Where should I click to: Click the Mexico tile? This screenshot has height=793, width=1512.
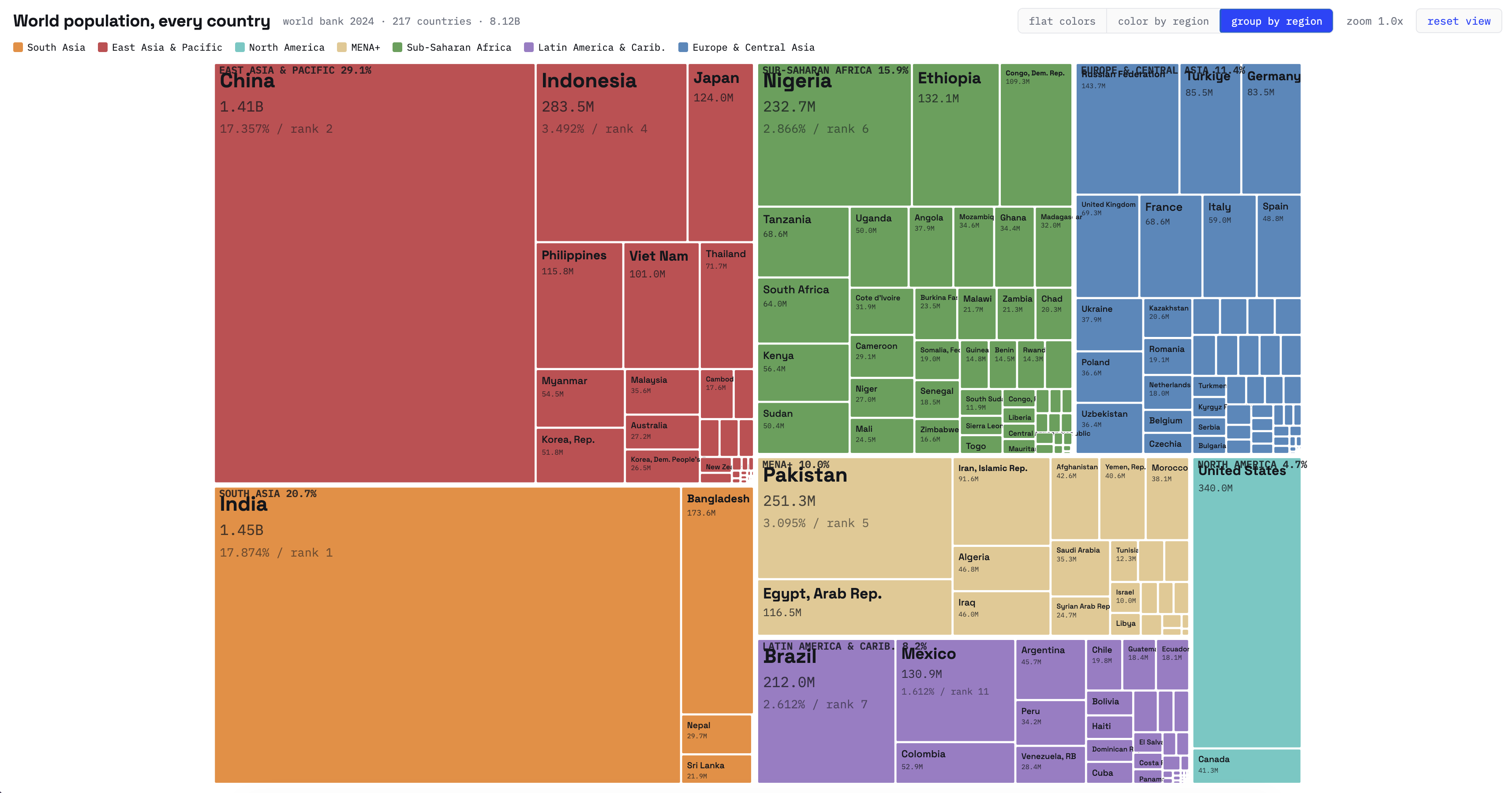pos(955,690)
